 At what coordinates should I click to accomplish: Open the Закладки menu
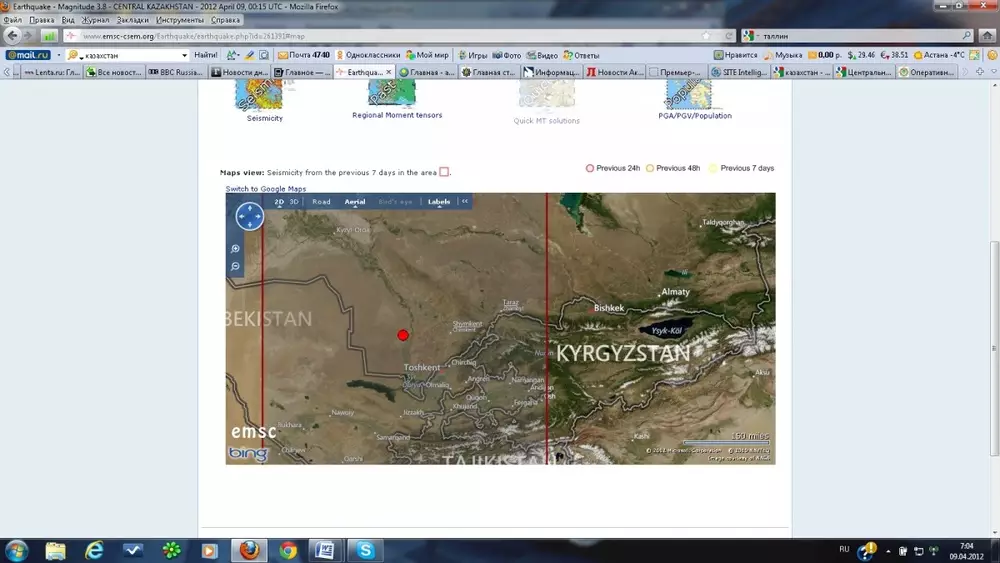click(134, 20)
